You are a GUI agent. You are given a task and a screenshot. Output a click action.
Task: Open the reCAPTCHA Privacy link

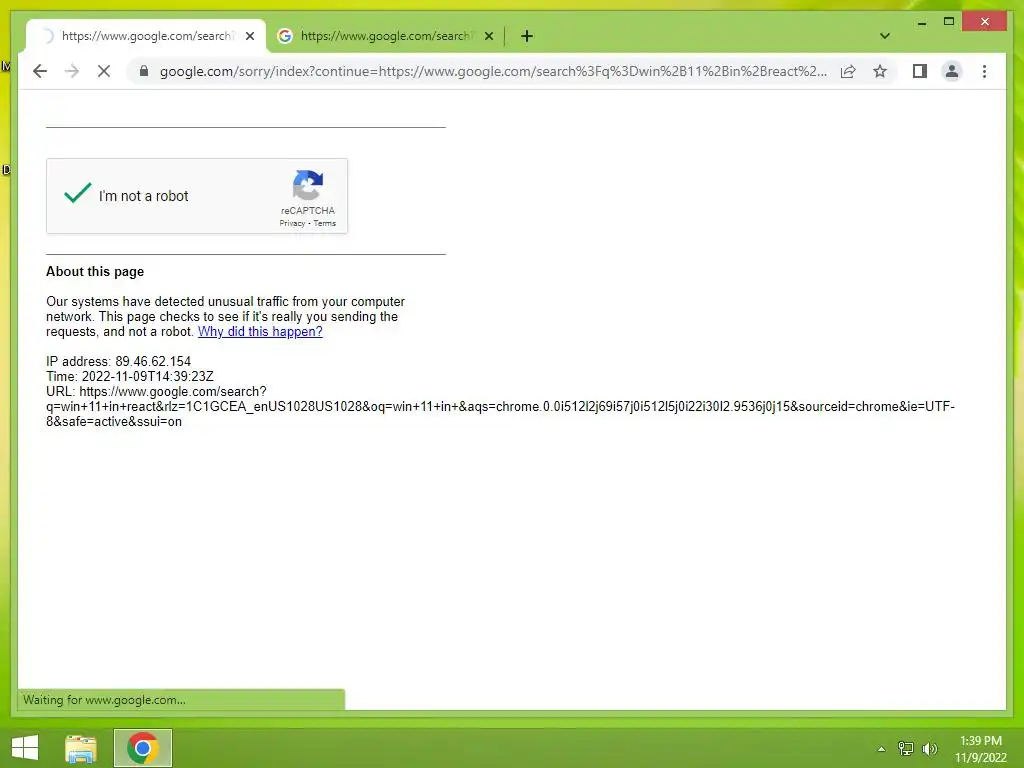(292, 223)
